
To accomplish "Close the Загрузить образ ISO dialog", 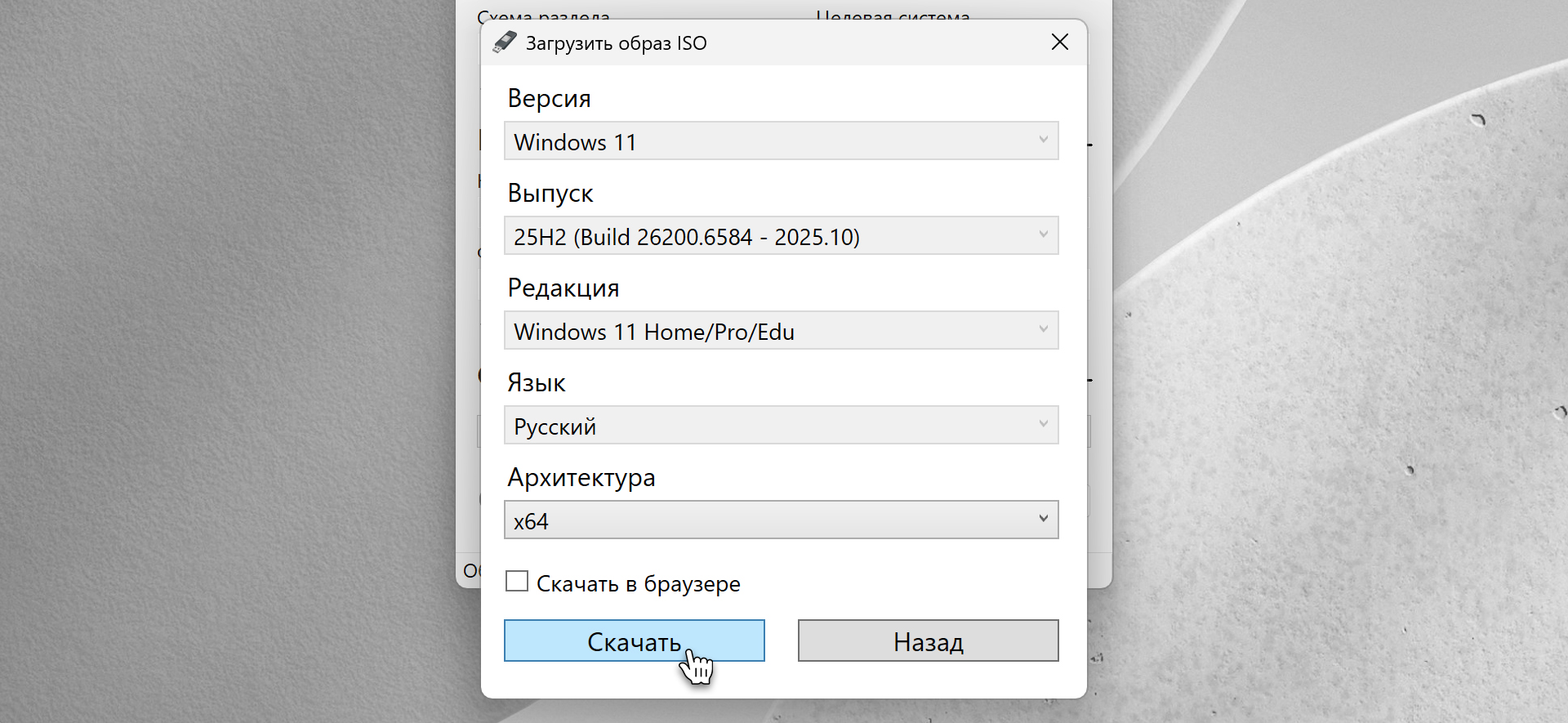I will (1059, 42).
